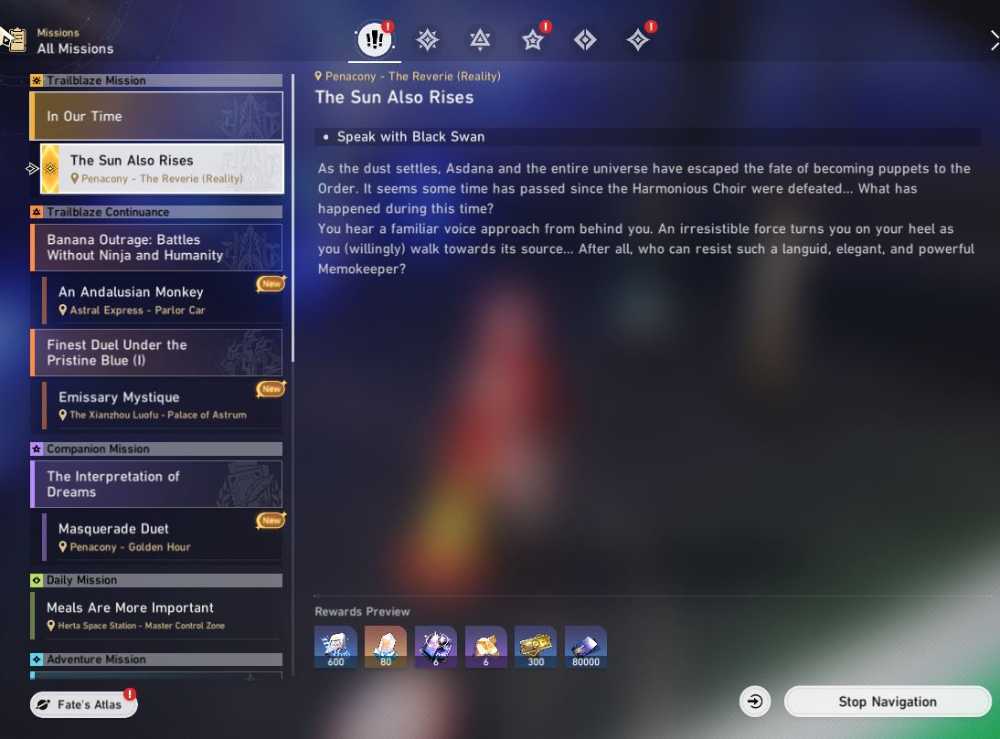Click the mission list scrollbar
1000x739 pixels.
click(293, 218)
